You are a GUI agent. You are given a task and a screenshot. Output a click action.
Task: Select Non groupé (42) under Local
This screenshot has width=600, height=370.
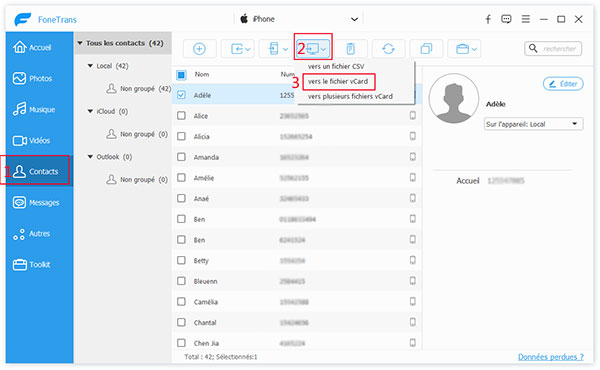coord(139,89)
